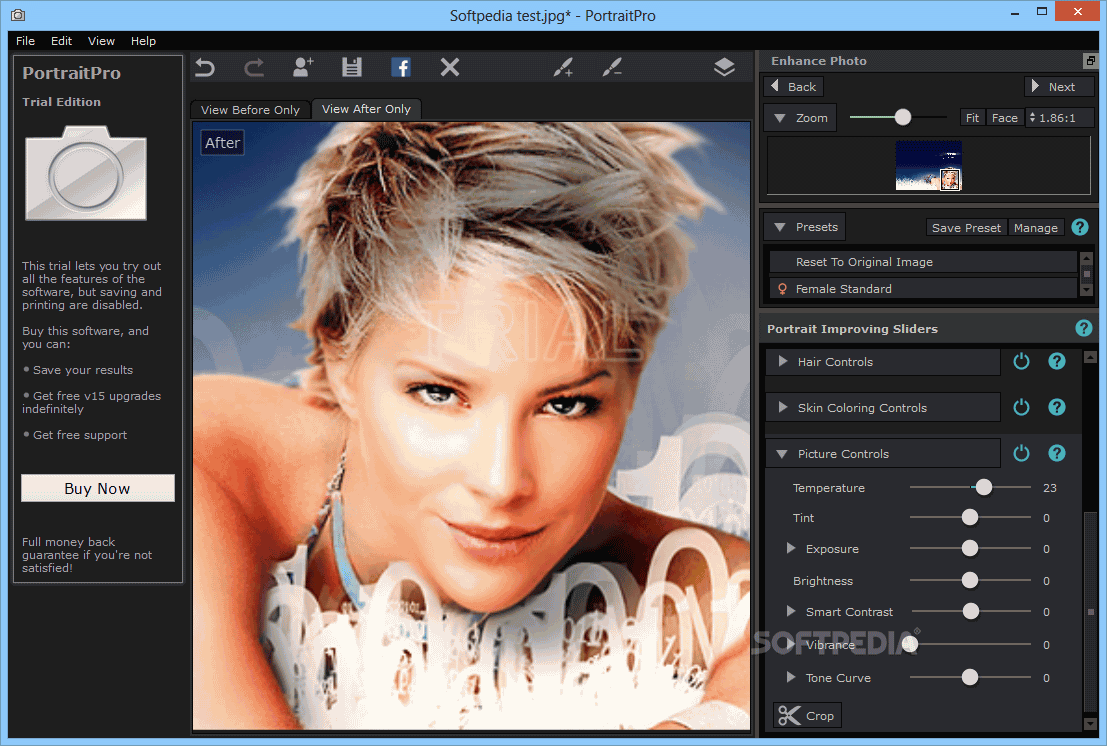Click the large camera logo image
Image resolution: width=1107 pixels, height=746 pixels.
(86, 174)
